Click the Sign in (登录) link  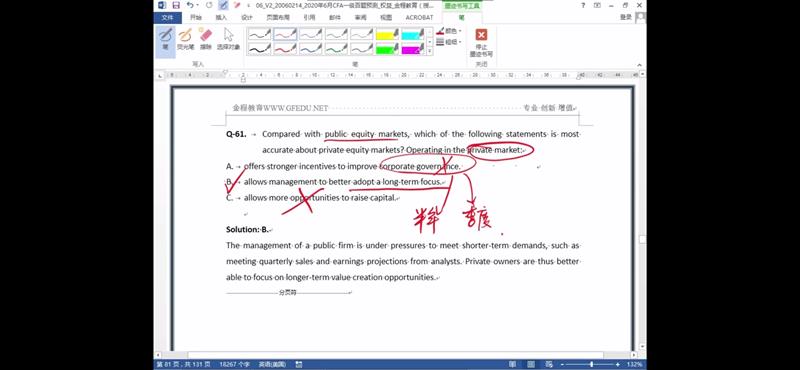pyautogui.click(x=626, y=17)
